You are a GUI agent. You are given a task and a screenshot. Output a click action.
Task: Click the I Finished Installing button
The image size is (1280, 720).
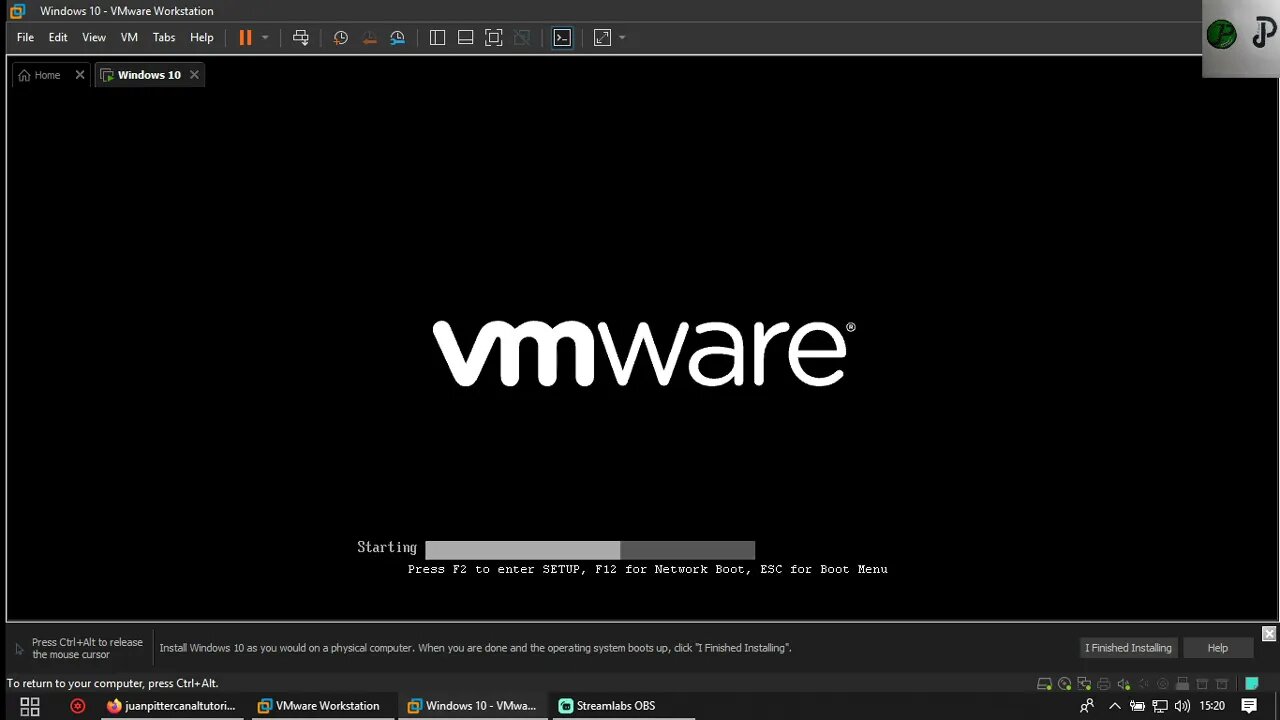[1128, 648]
